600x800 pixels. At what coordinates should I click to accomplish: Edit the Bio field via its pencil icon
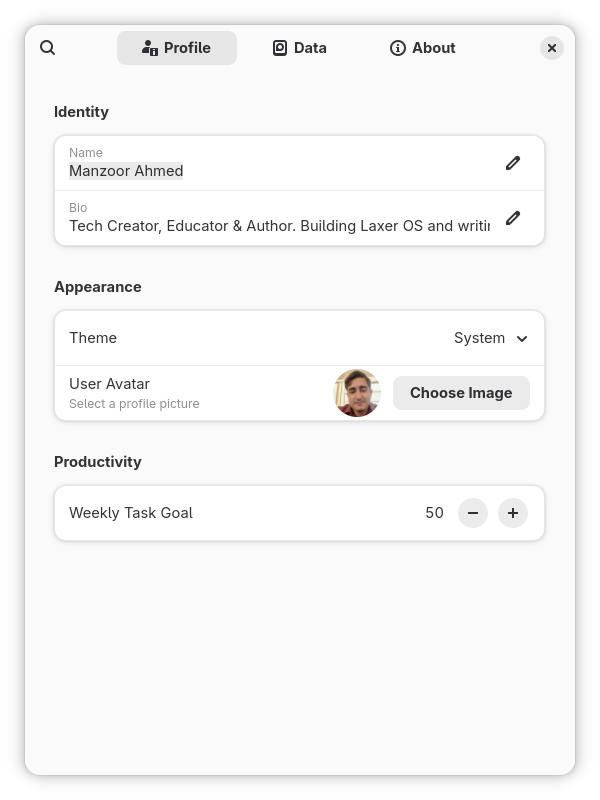click(513, 217)
